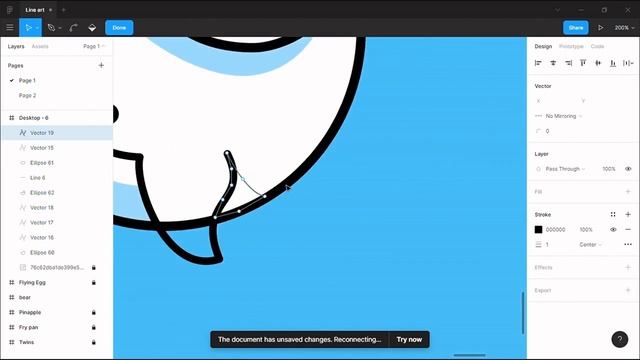Screen dimensions: 640x360
Task: Switch to the Design tab
Action: 543,46
